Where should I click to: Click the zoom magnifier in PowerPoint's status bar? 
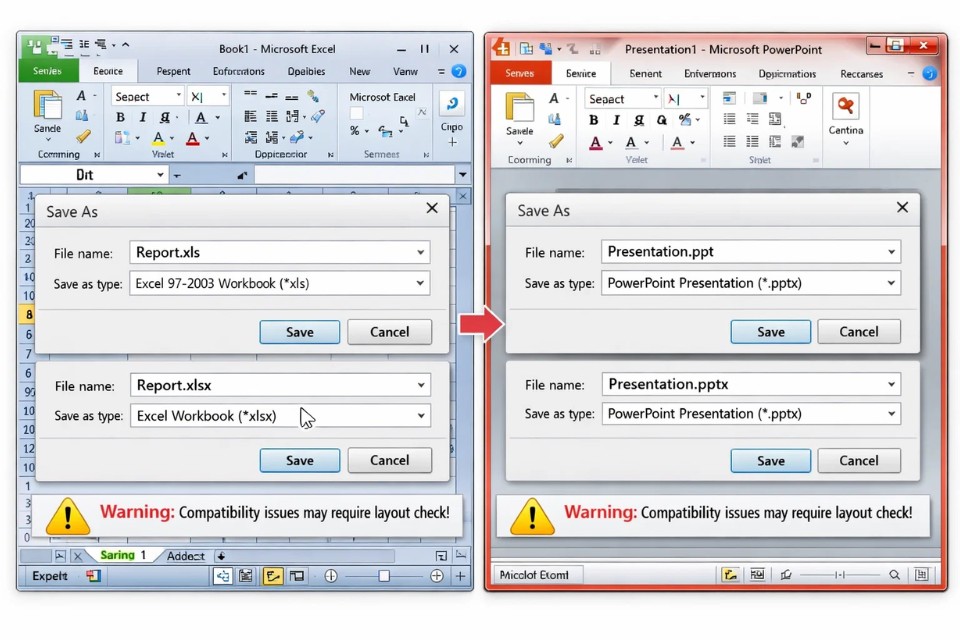click(x=894, y=573)
